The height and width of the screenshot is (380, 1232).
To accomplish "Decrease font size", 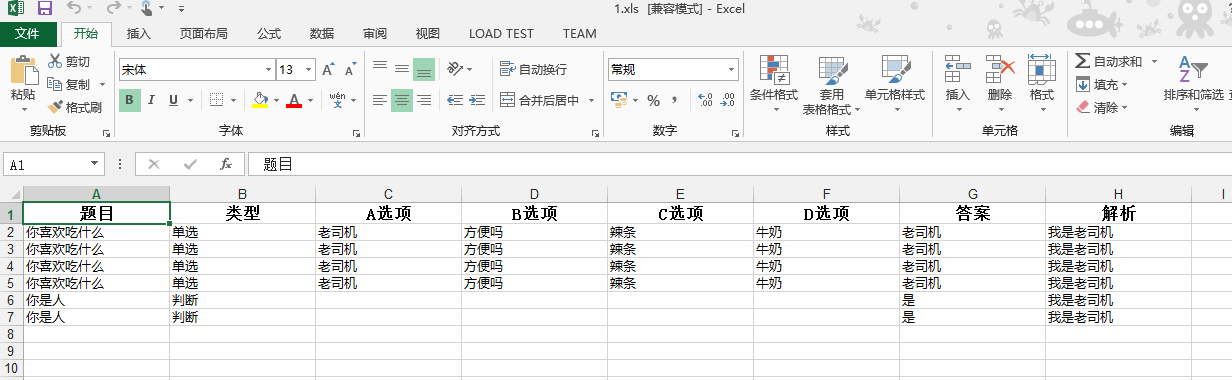I will [350, 70].
